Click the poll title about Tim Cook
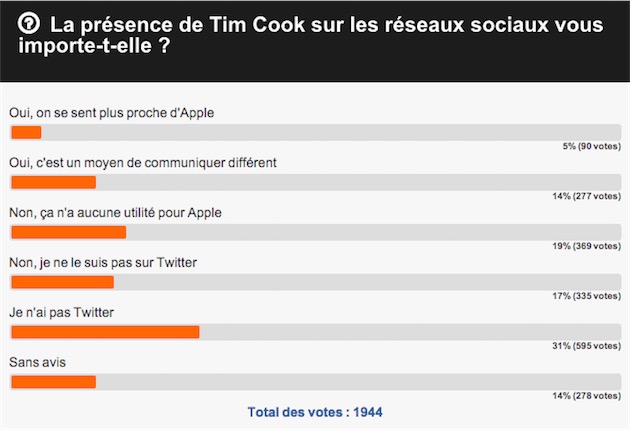Image resolution: width=630 pixels, height=430 pixels. pos(310,35)
